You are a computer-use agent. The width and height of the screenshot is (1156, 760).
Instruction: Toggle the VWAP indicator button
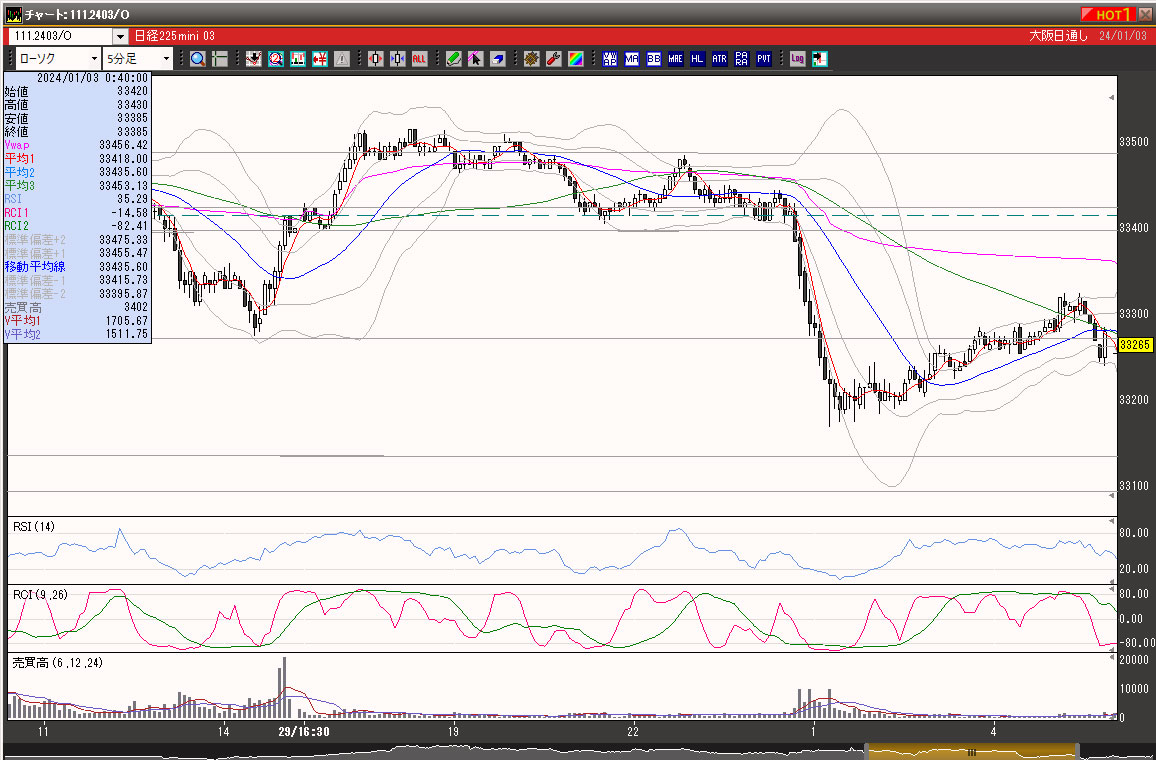(610, 59)
